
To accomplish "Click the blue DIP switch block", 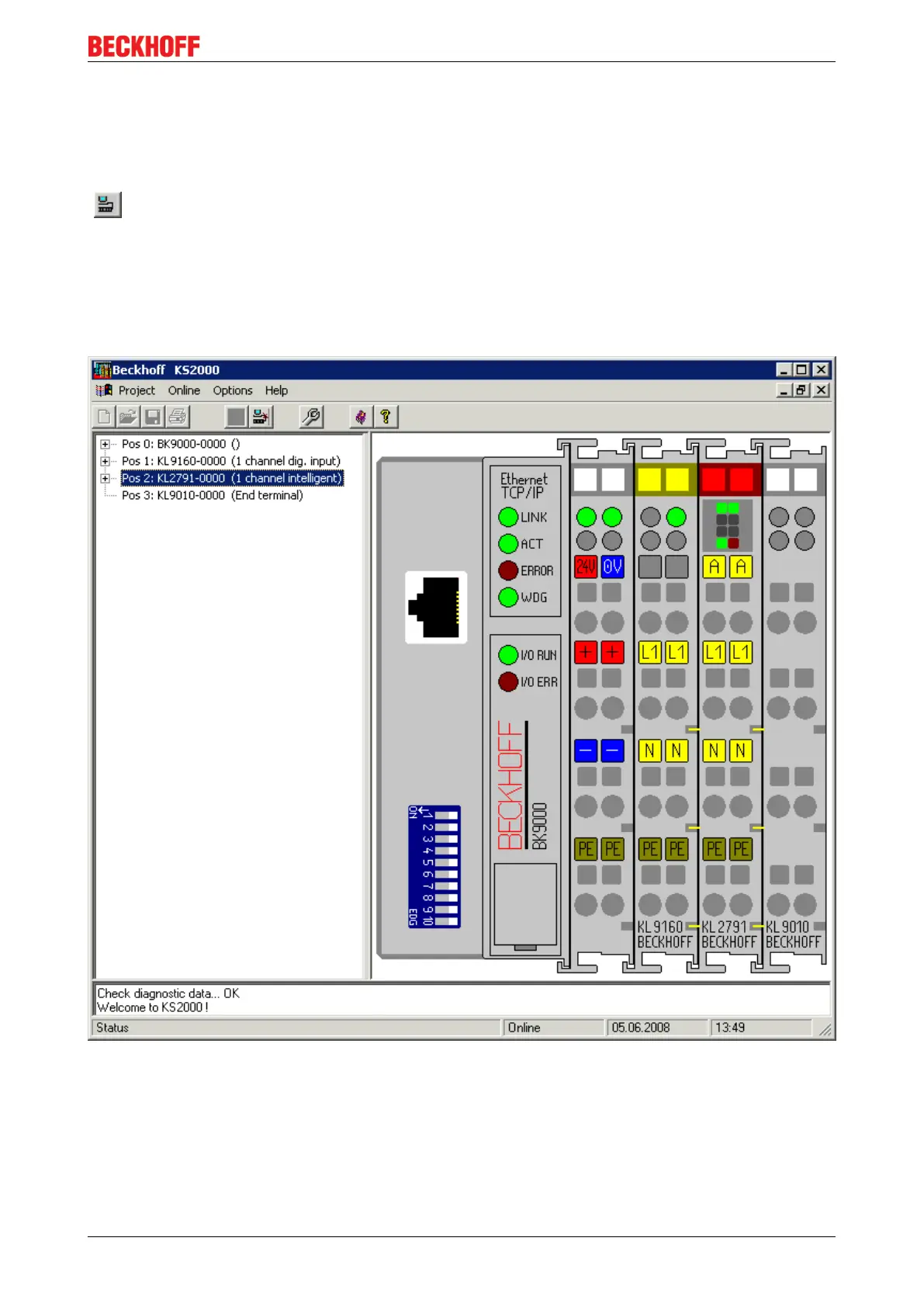I will pyautogui.click(x=434, y=866).
